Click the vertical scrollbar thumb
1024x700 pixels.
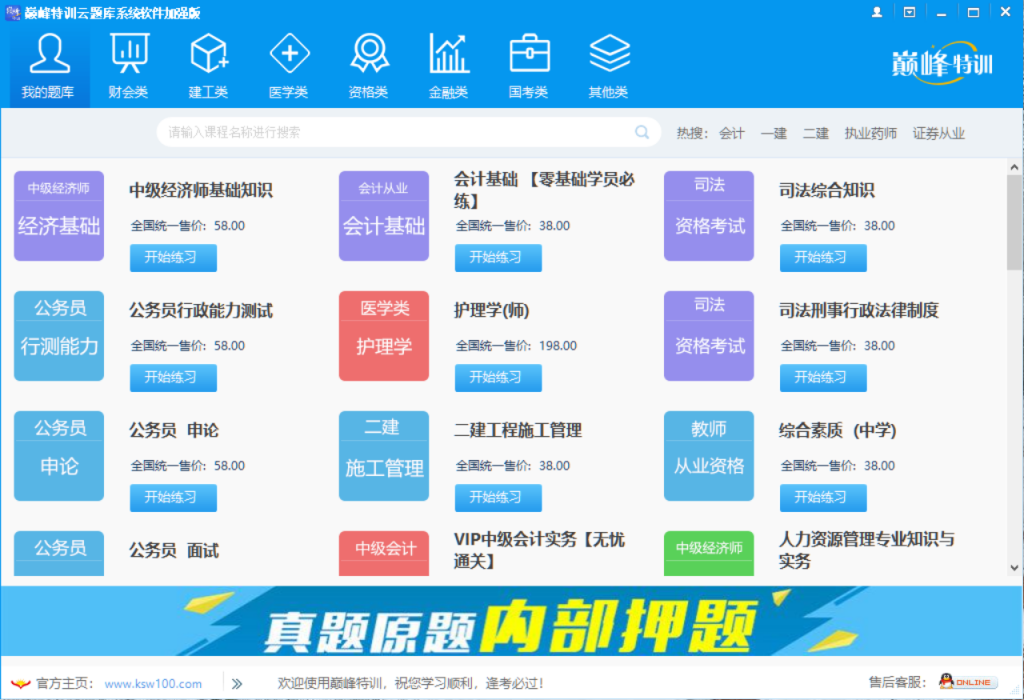tap(1014, 222)
